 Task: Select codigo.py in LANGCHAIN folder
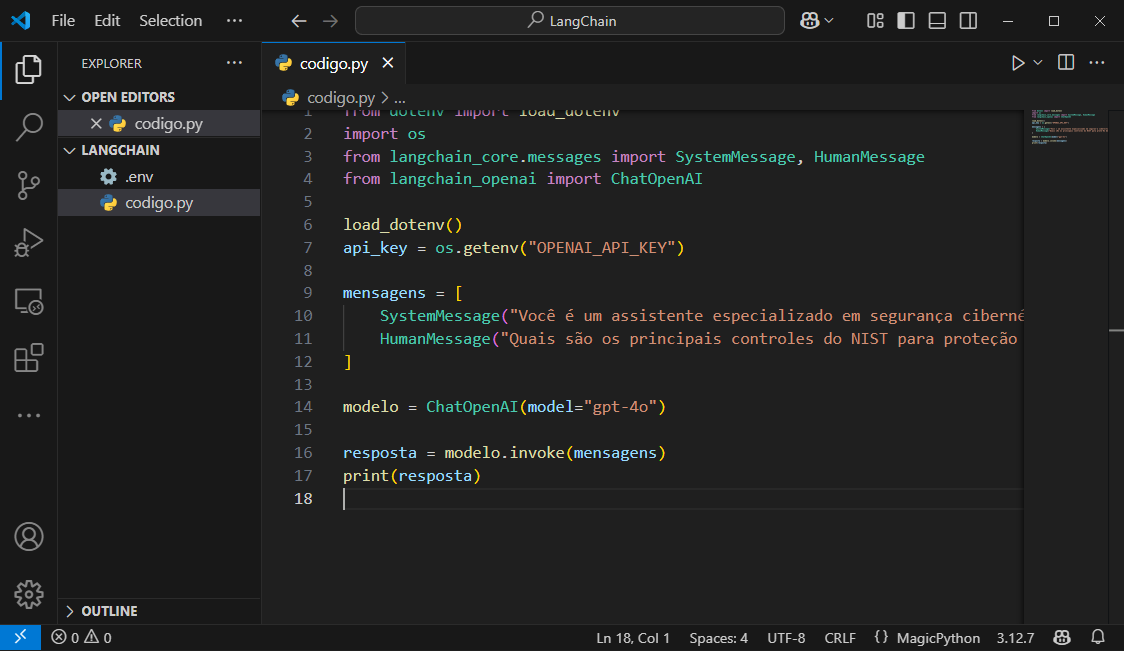(159, 203)
